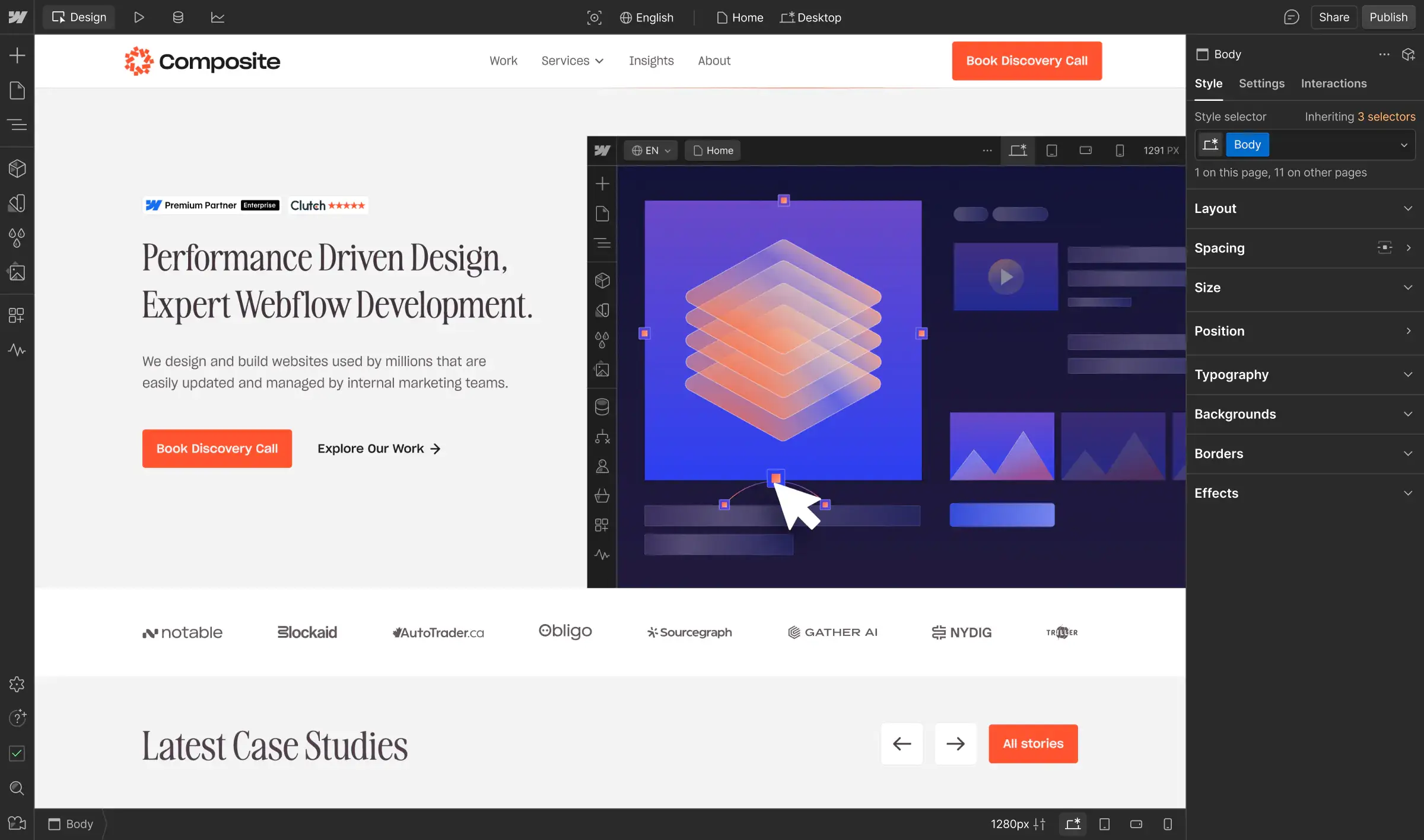This screenshot has height=840, width=1424.
Task: Open the Audit checkmark panel
Action: (17, 753)
